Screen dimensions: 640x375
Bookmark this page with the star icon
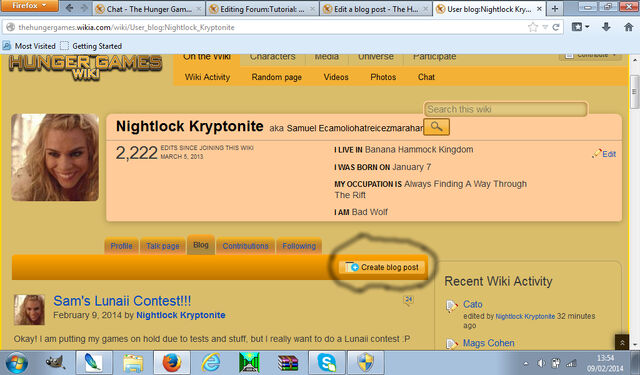[x=533, y=27]
